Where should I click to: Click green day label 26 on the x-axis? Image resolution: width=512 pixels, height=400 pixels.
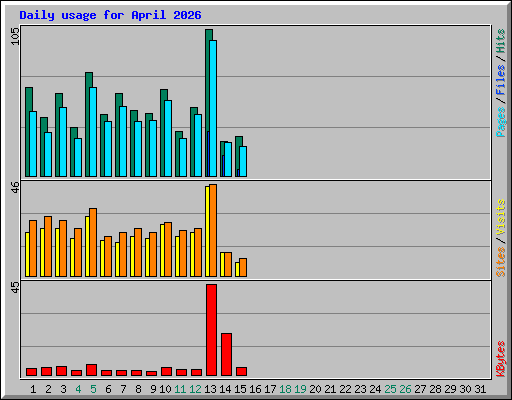click(x=405, y=389)
